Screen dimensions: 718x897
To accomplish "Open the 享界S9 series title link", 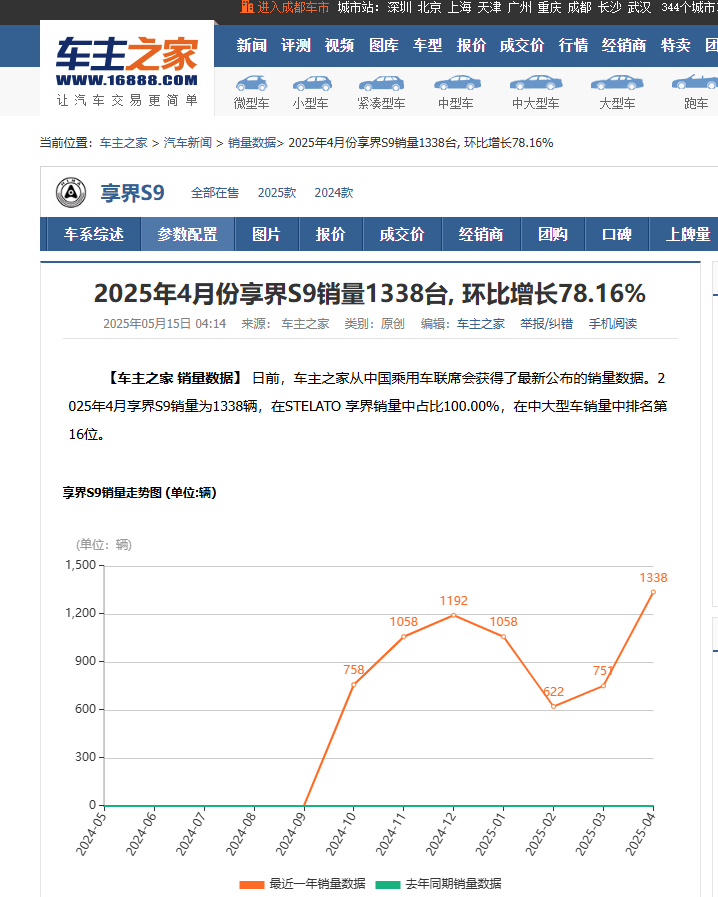I will tap(132, 193).
